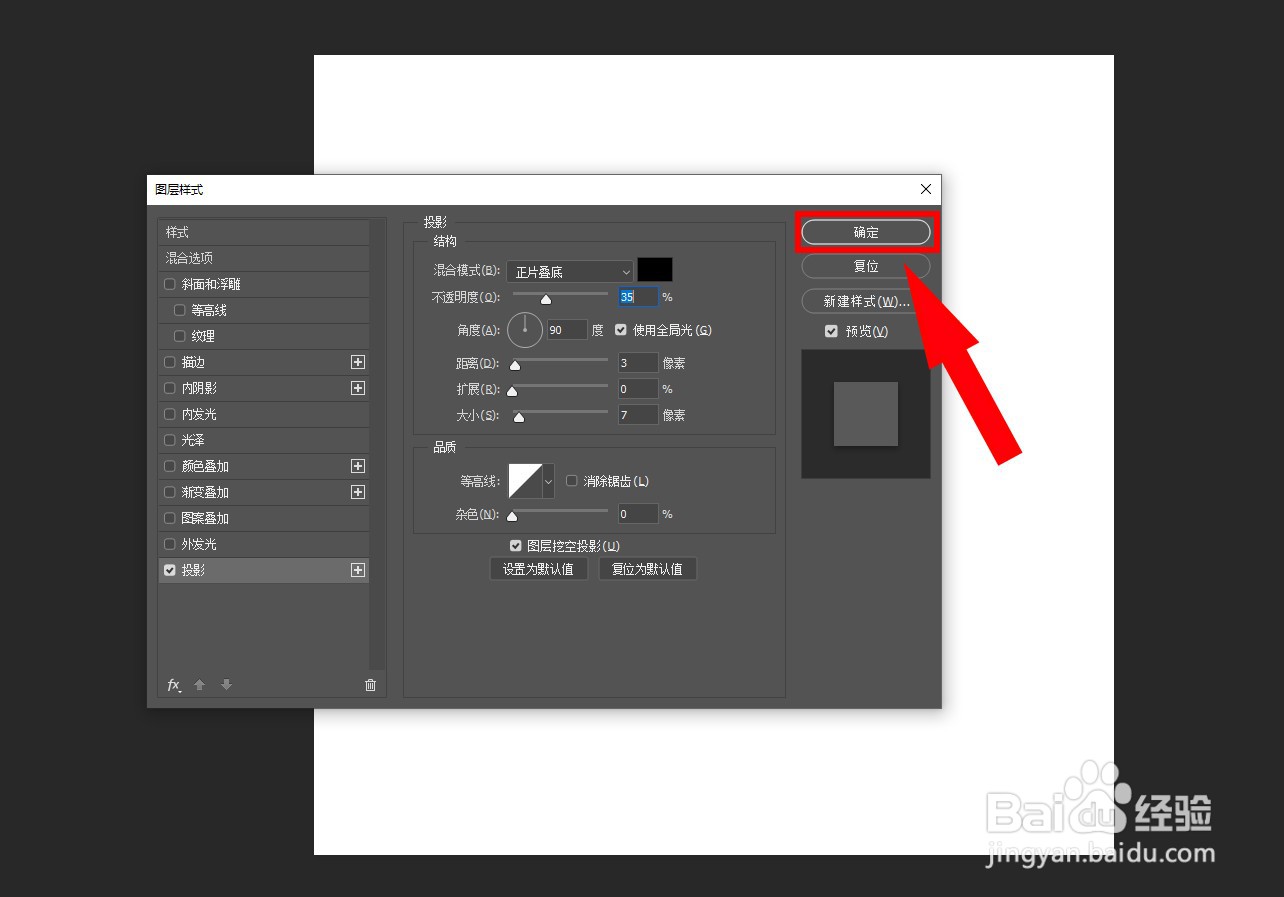Open the fx add-style menu icon
This screenshot has height=897, width=1284.
click(174, 685)
